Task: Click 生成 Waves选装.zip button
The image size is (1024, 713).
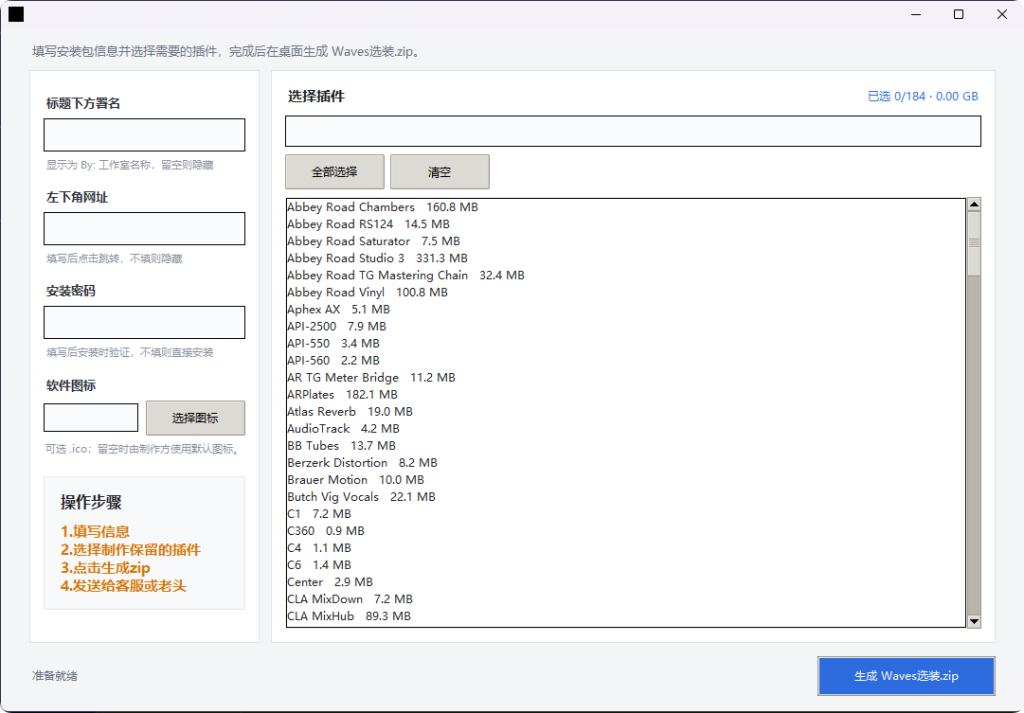Action: pos(906,676)
